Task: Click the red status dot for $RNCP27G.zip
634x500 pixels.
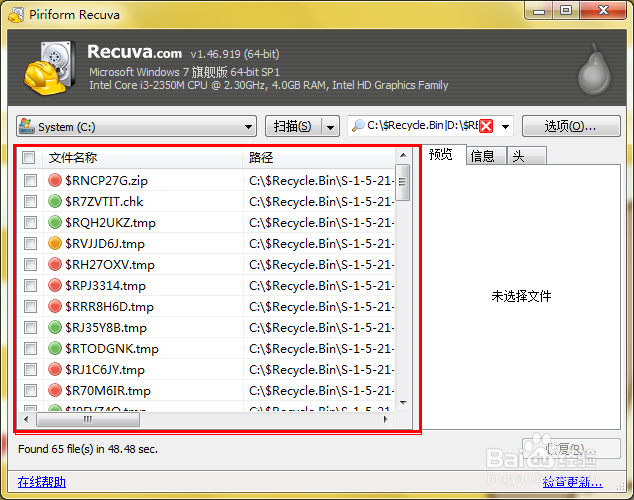Action: [55, 180]
